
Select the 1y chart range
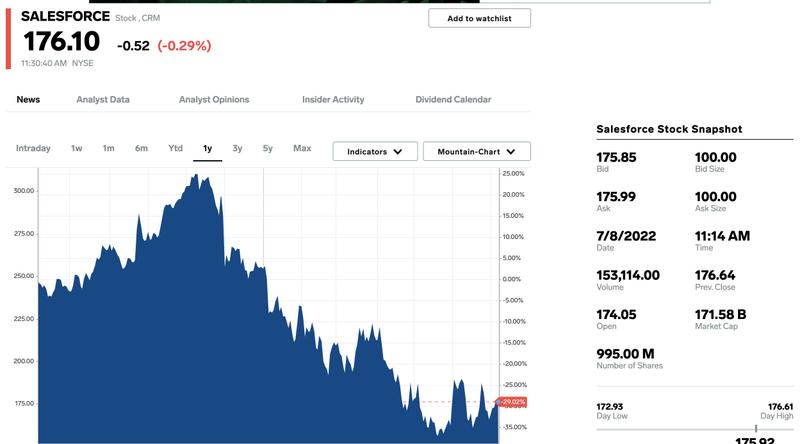[x=207, y=149]
